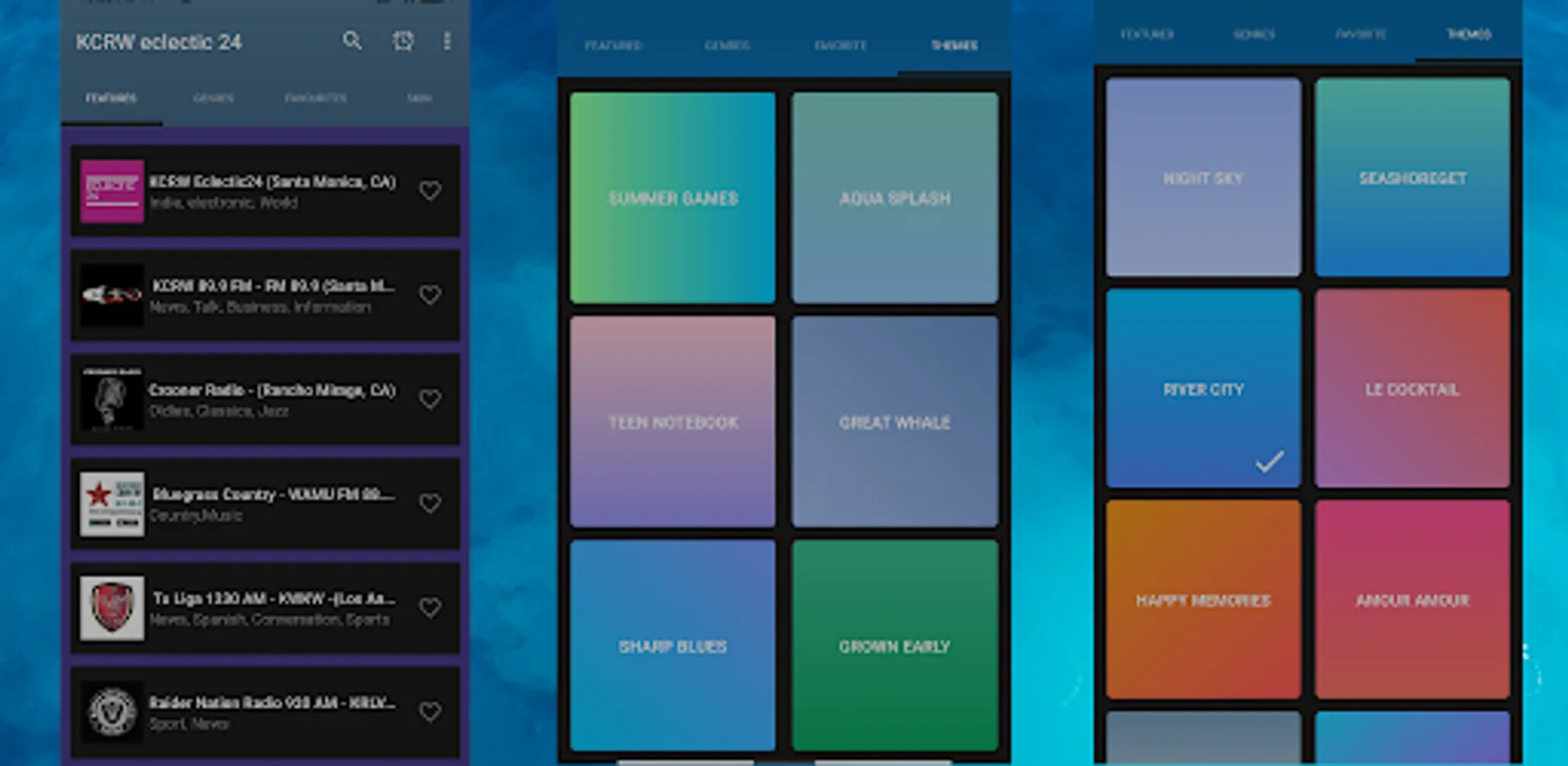Open the sleep timer alarm clock icon

pos(402,41)
